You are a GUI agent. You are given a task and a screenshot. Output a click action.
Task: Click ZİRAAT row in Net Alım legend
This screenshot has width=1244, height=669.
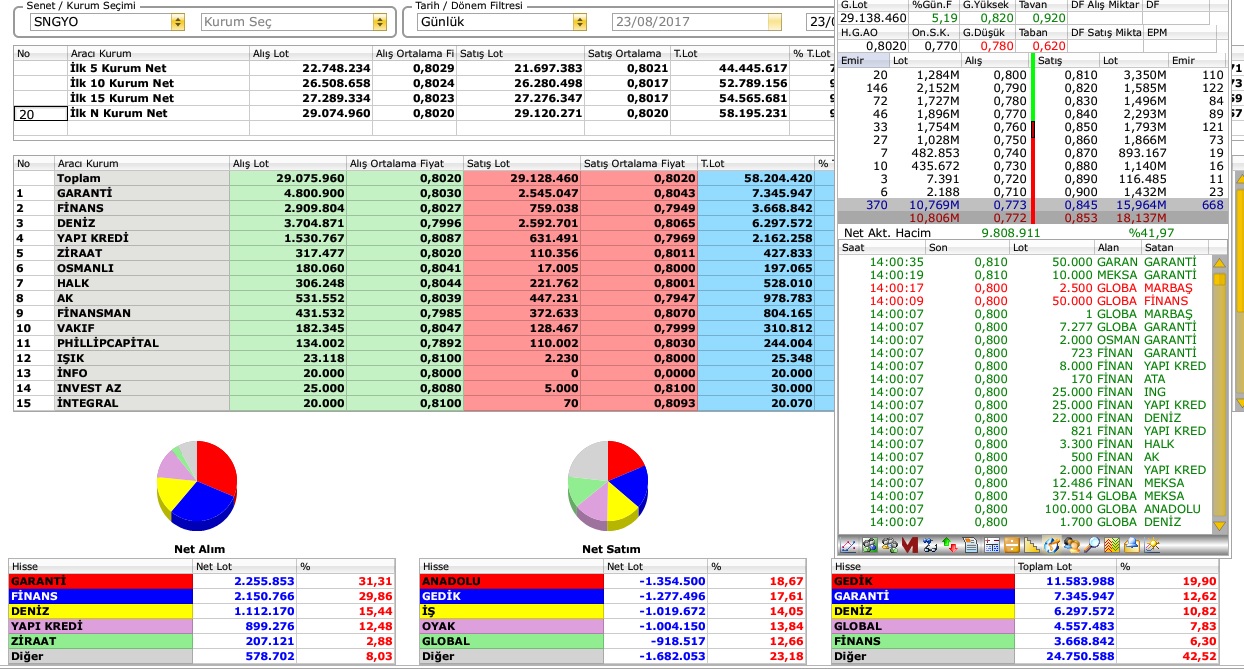click(x=201, y=641)
